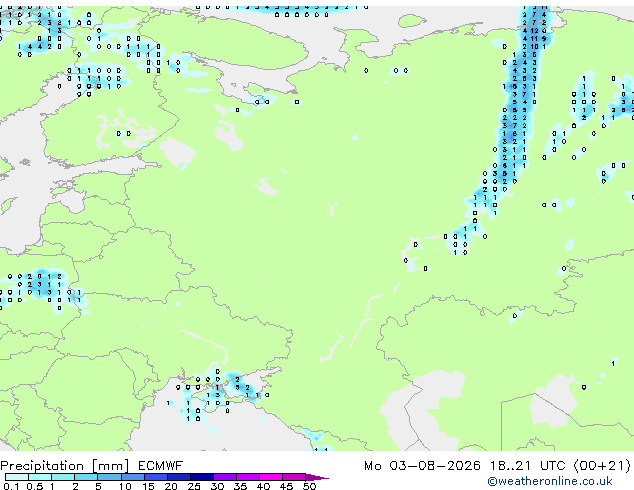Click the '0.1' legend scale label
Viewport: 634px width, 490px height.
[11, 486]
